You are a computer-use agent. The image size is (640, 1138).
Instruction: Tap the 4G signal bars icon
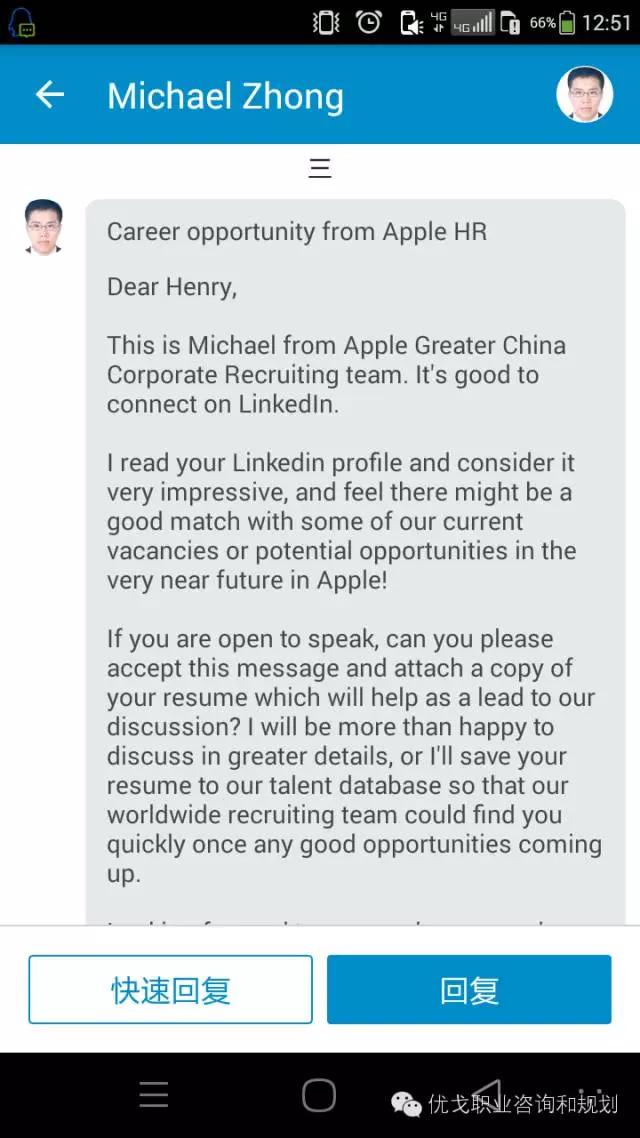coord(473,22)
